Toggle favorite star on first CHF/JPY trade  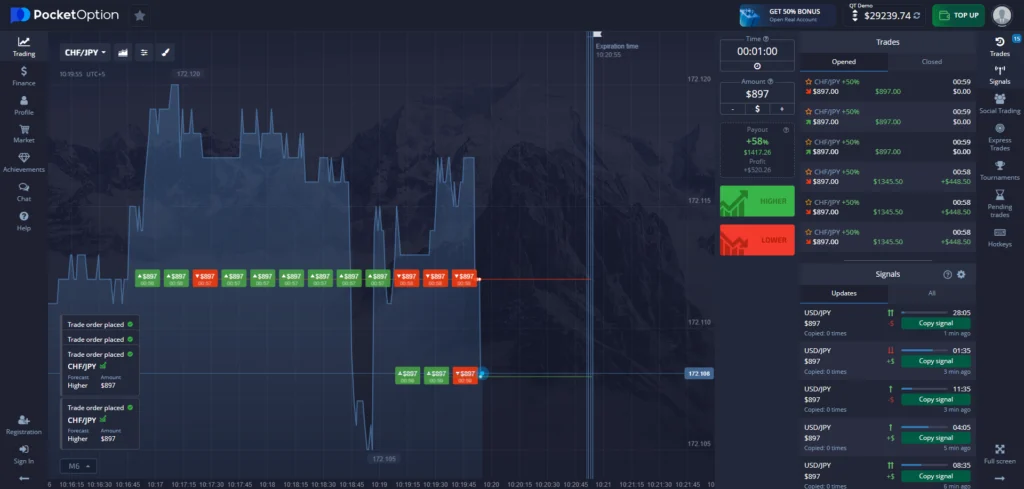coord(808,81)
